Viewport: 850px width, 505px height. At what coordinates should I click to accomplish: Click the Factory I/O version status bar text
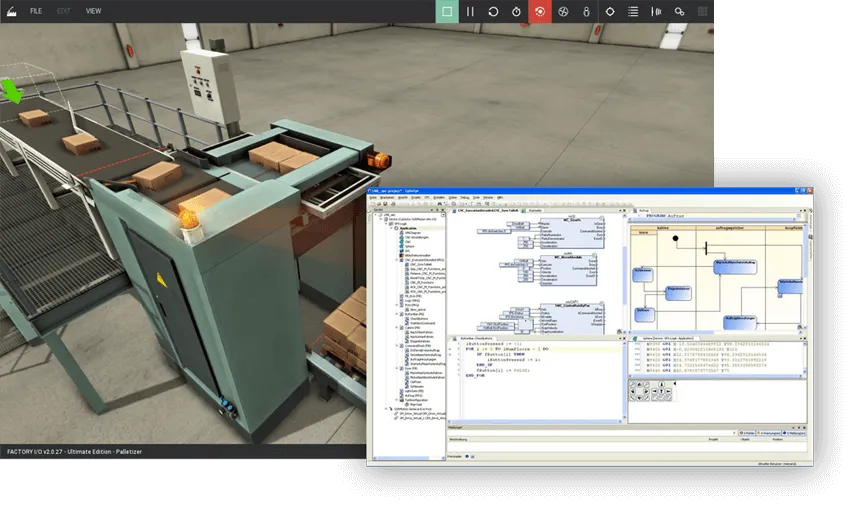[x=74, y=451]
